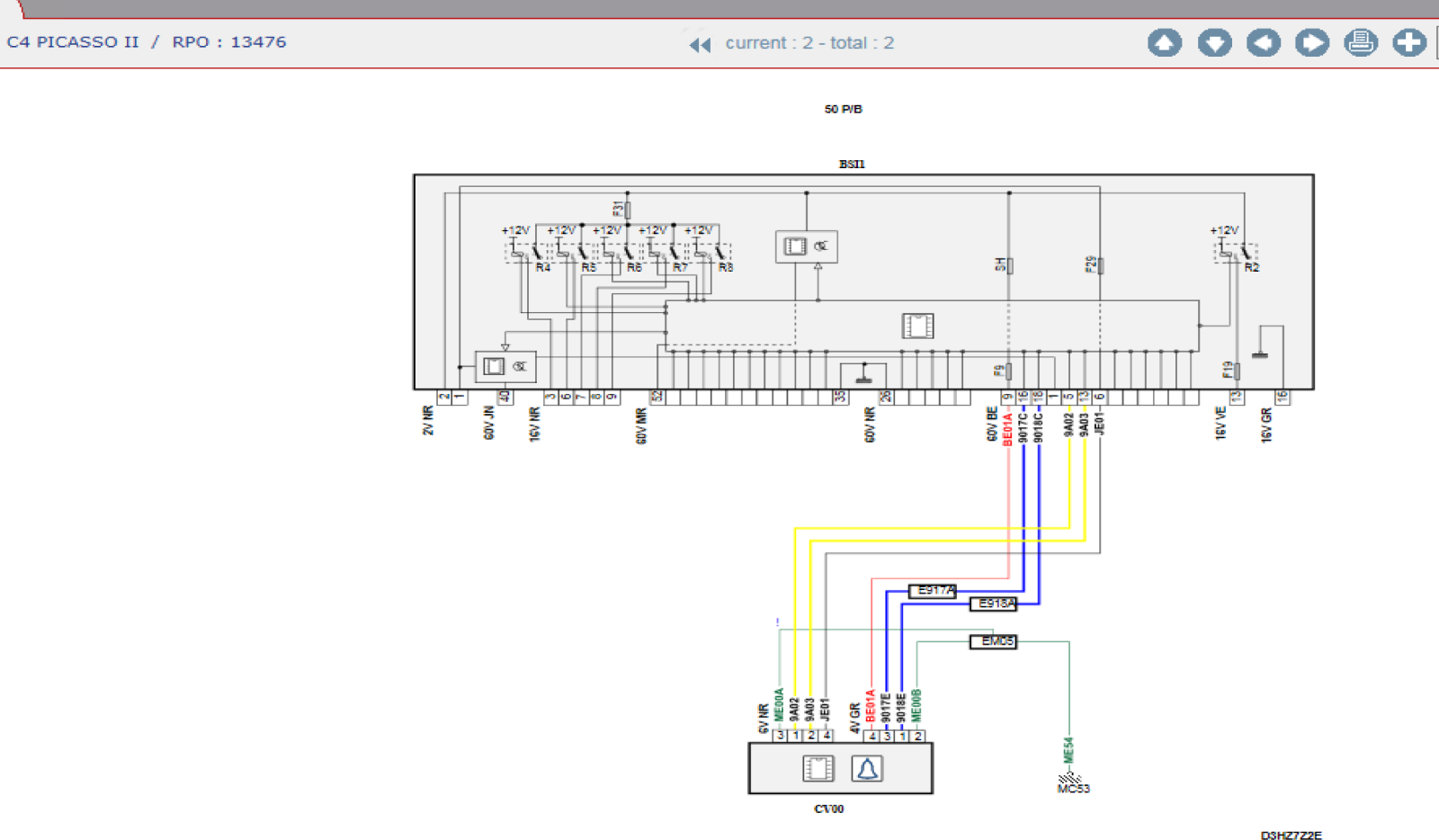Click wire label 9018C

pos(1039,428)
